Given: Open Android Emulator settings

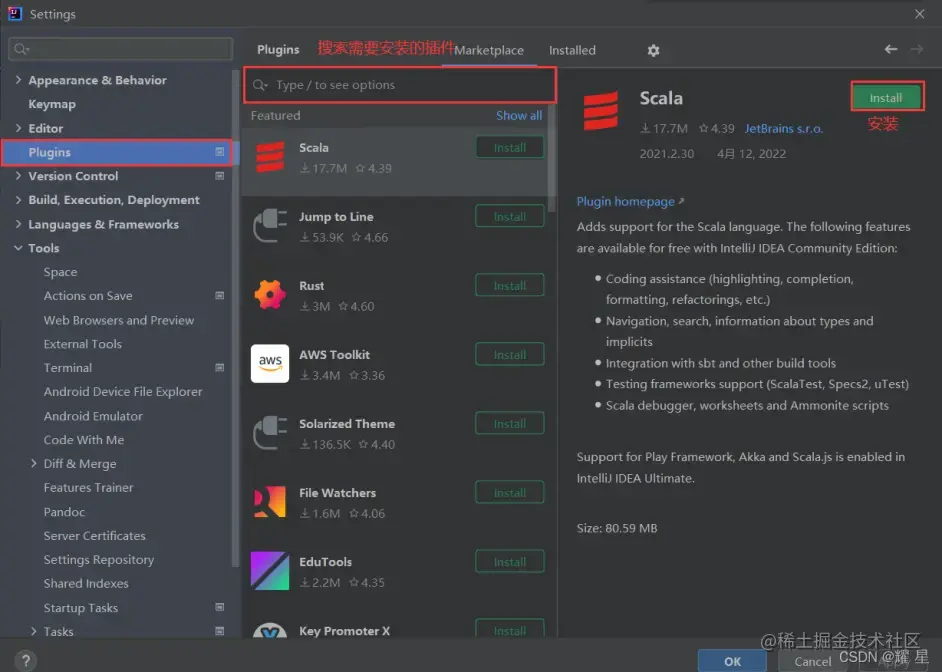Looking at the screenshot, I should coord(93,416).
